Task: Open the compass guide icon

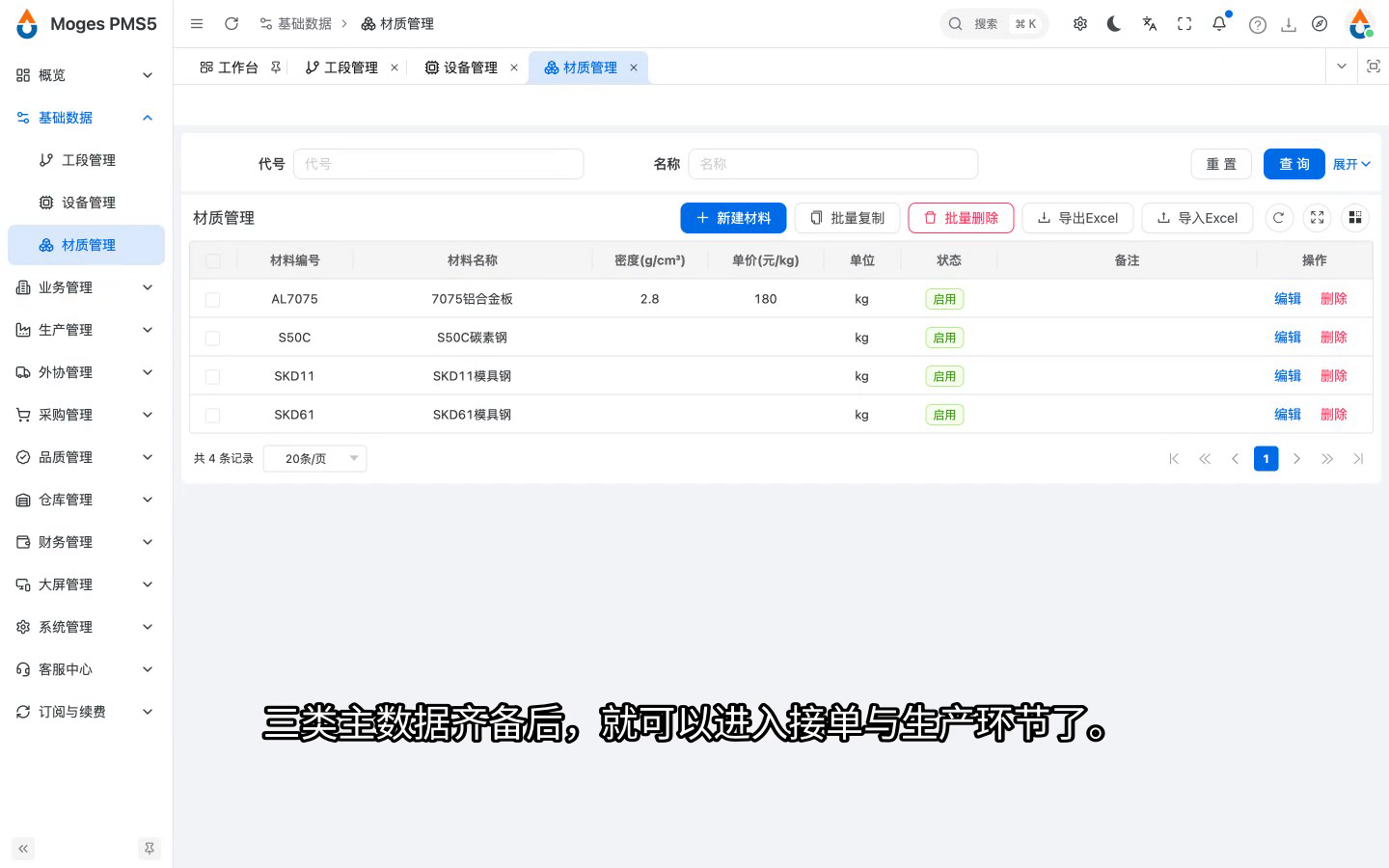Action: (1320, 24)
